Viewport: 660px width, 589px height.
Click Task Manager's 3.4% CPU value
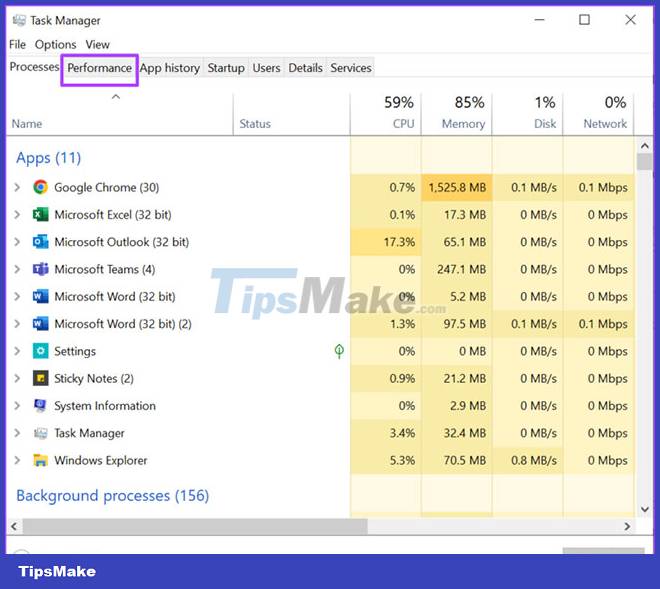(402, 433)
